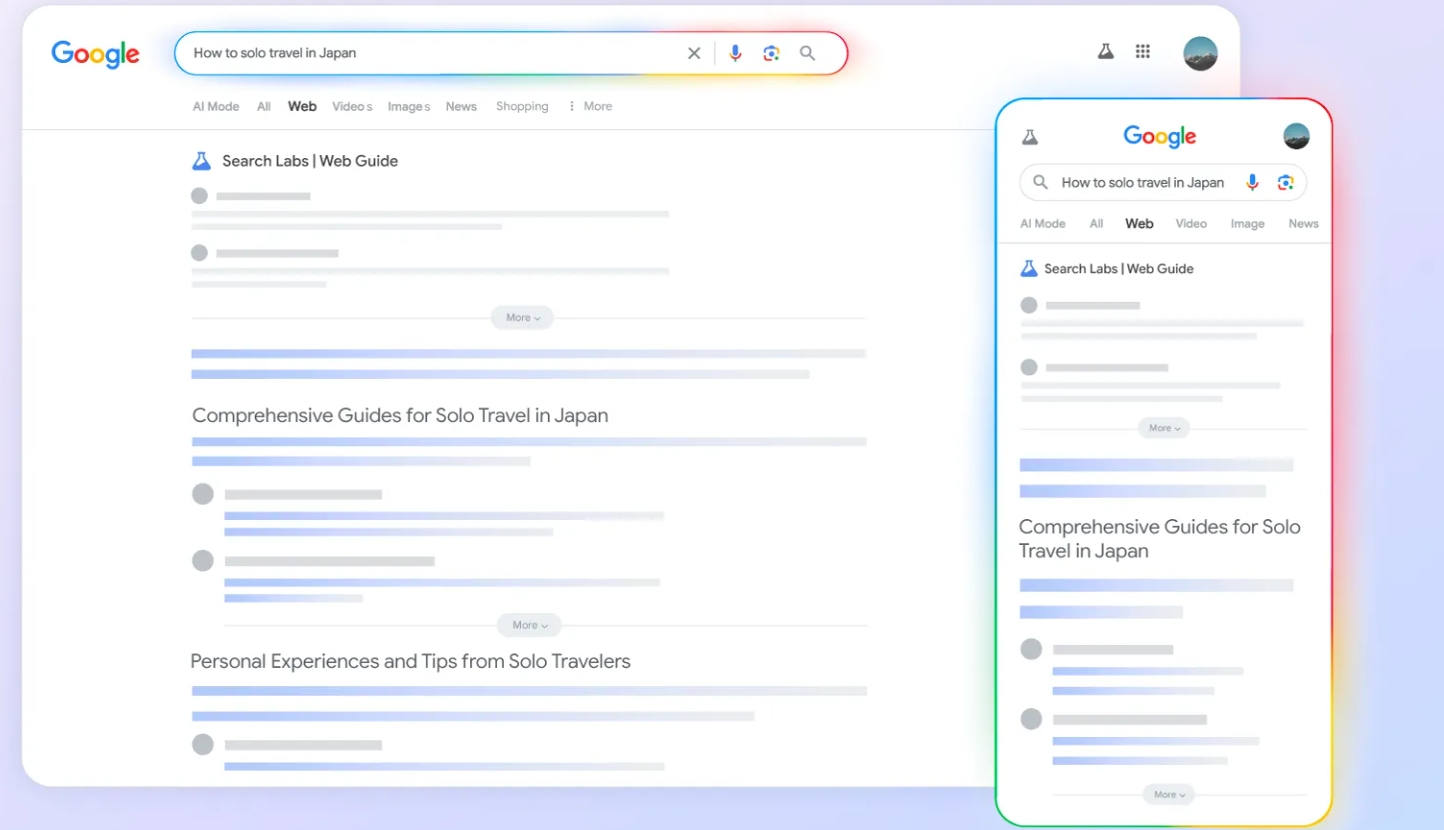Start voice search in desktop search bar
This screenshot has height=830, width=1444.
pyautogui.click(x=735, y=54)
